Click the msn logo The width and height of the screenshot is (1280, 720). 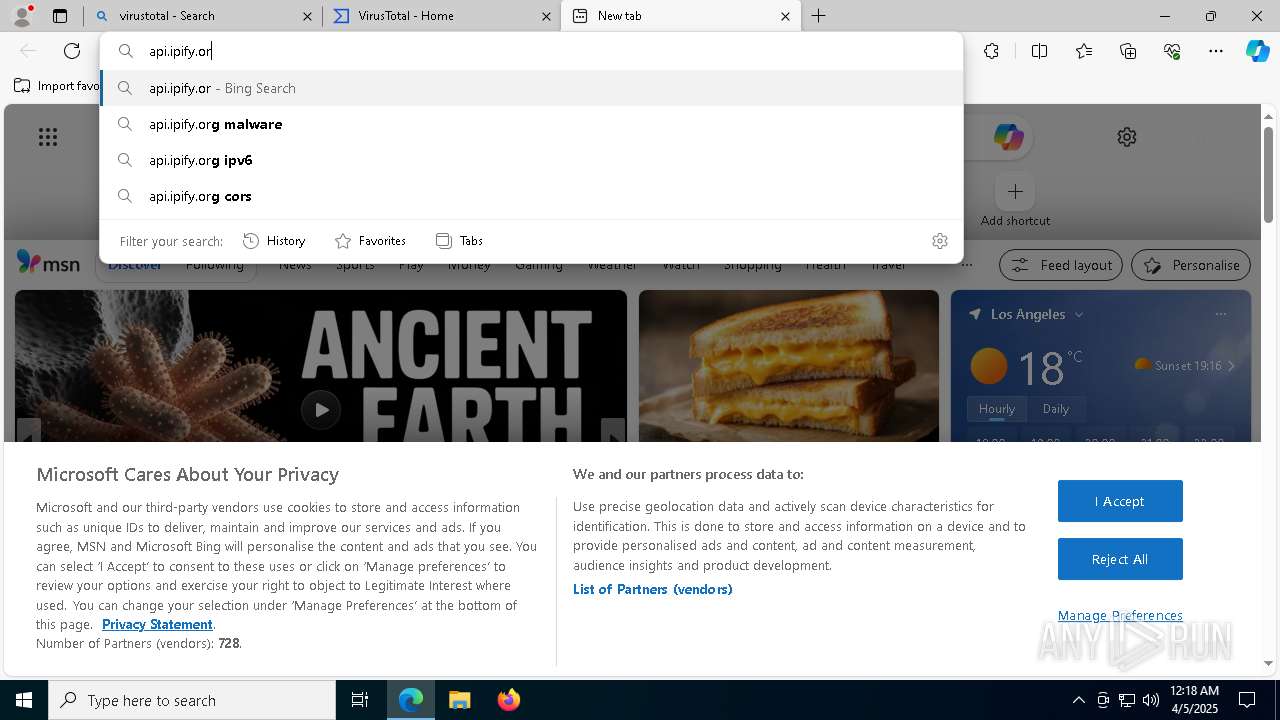click(48, 263)
